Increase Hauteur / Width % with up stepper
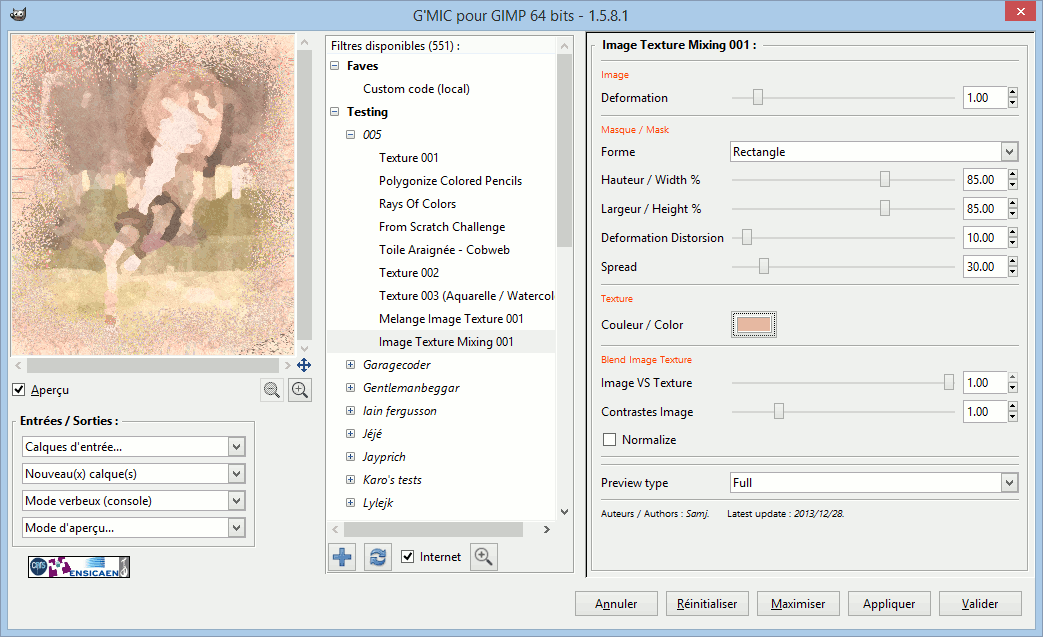Screen dimensions: 1043x637 pos(1012,175)
